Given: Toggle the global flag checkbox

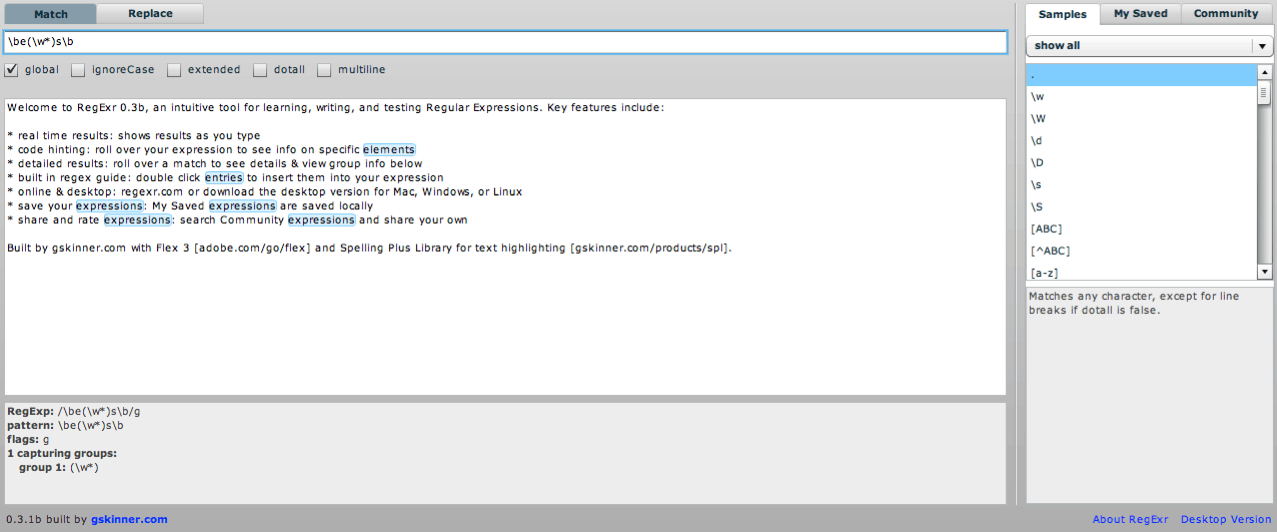Looking at the screenshot, I should [12, 70].
